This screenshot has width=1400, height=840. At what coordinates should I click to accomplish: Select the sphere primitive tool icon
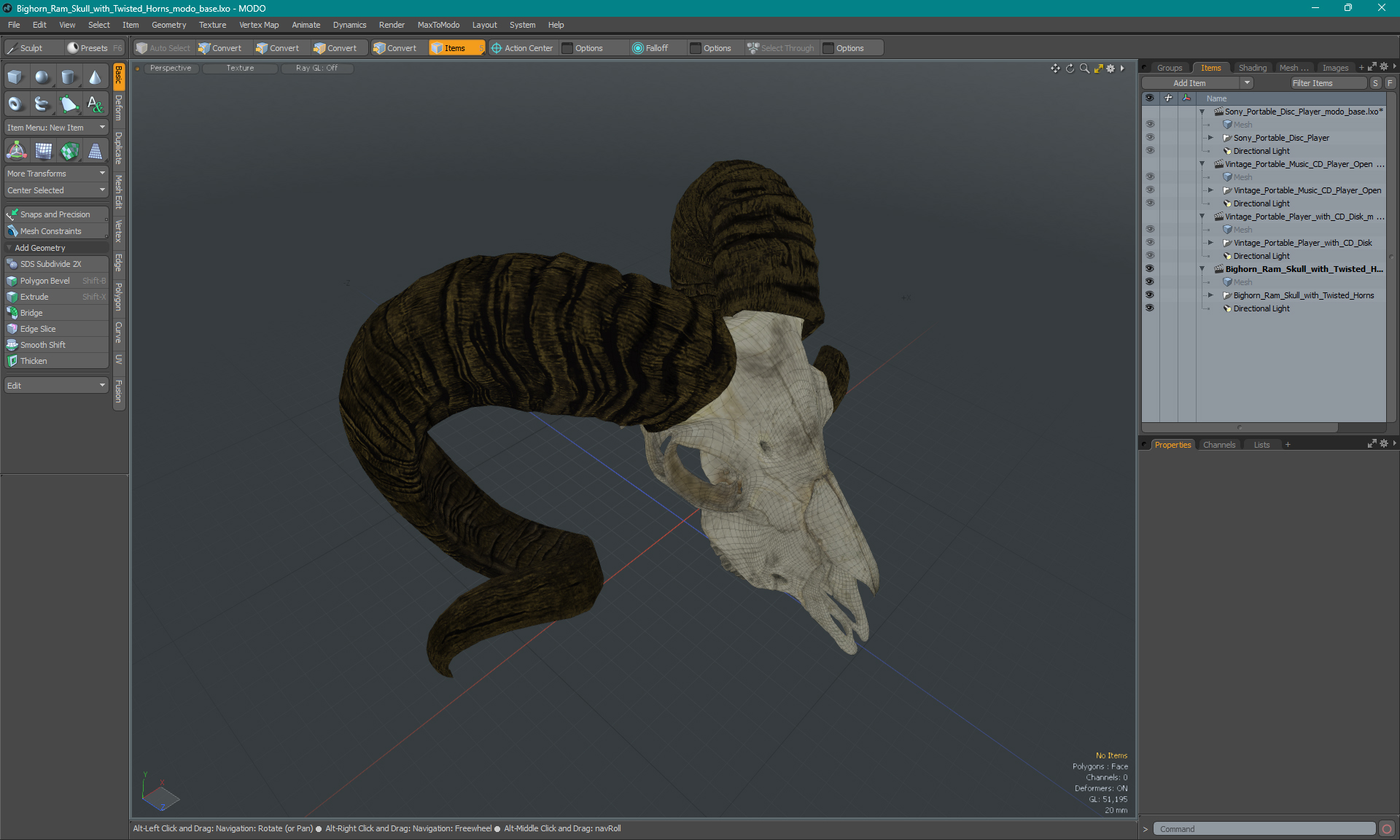[x=42, y=77]
